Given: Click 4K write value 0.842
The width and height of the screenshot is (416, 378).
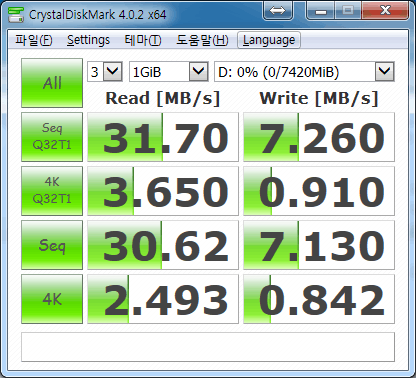Looking at the screenshot, I should [x=319, y=299].
